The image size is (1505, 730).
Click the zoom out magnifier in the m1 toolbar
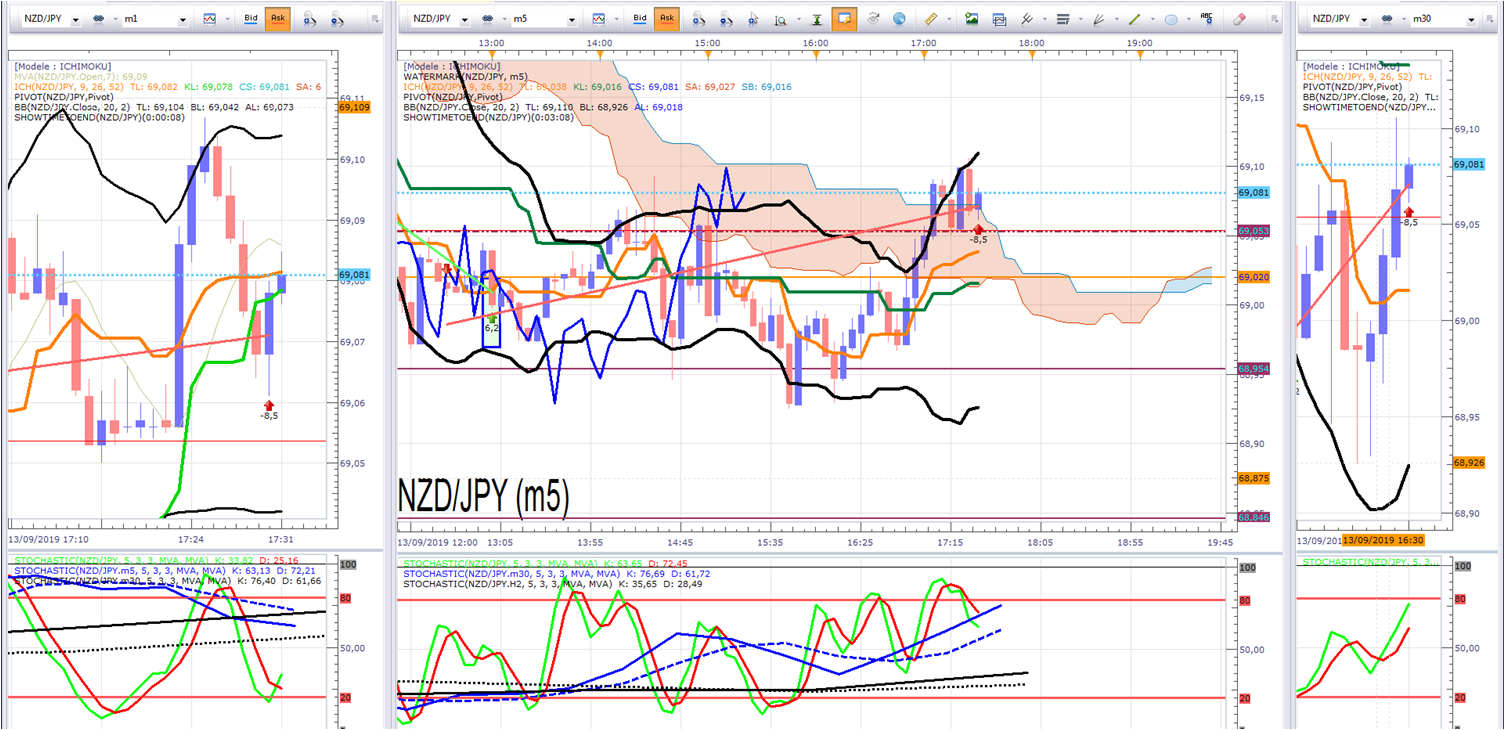click(338, 19)
